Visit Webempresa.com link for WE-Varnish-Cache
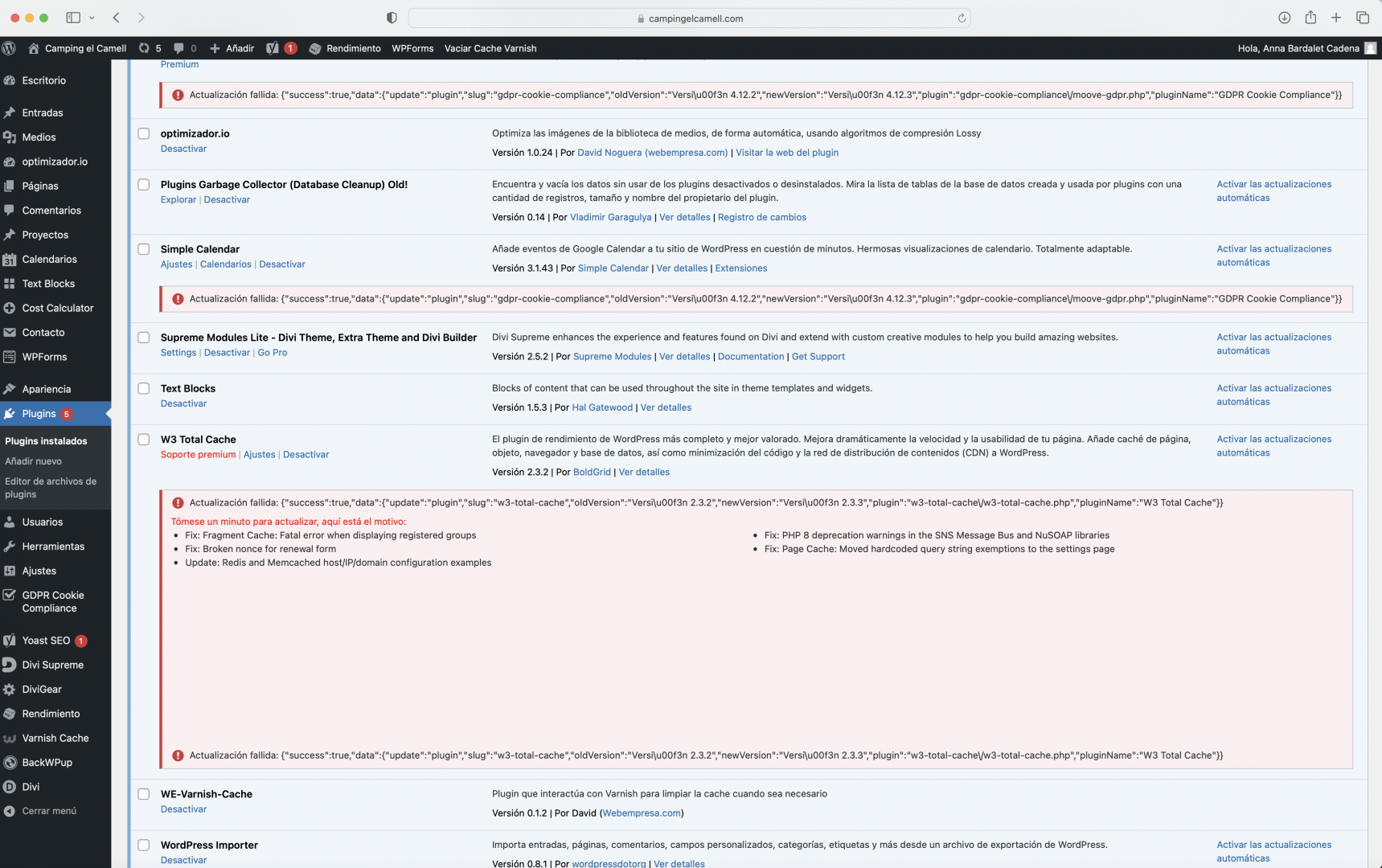 tap(642, 813)
